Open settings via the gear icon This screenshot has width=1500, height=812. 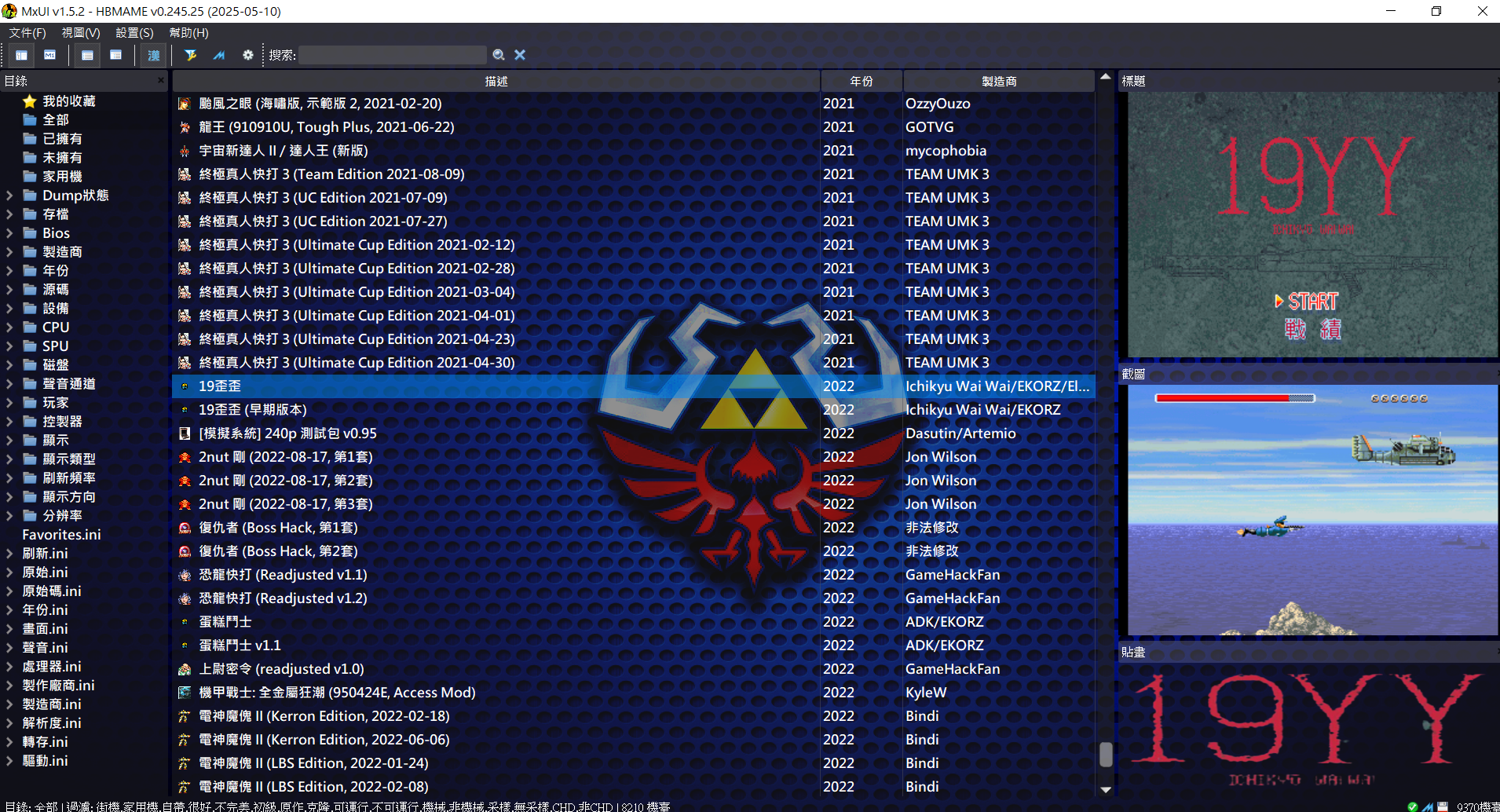[248, 55]
